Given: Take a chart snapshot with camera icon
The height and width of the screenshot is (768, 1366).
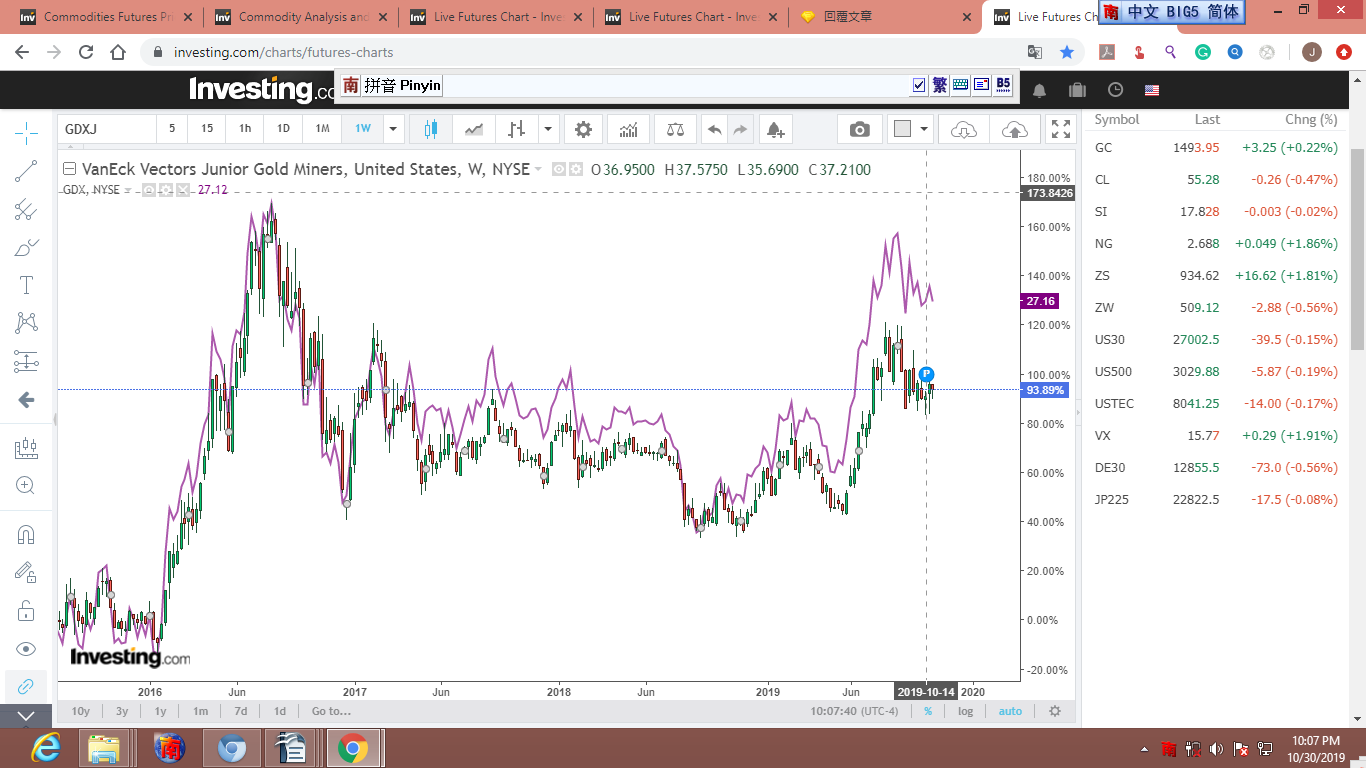Looking at the screenshot, I should pyautogui.click(x=859, y=129).
